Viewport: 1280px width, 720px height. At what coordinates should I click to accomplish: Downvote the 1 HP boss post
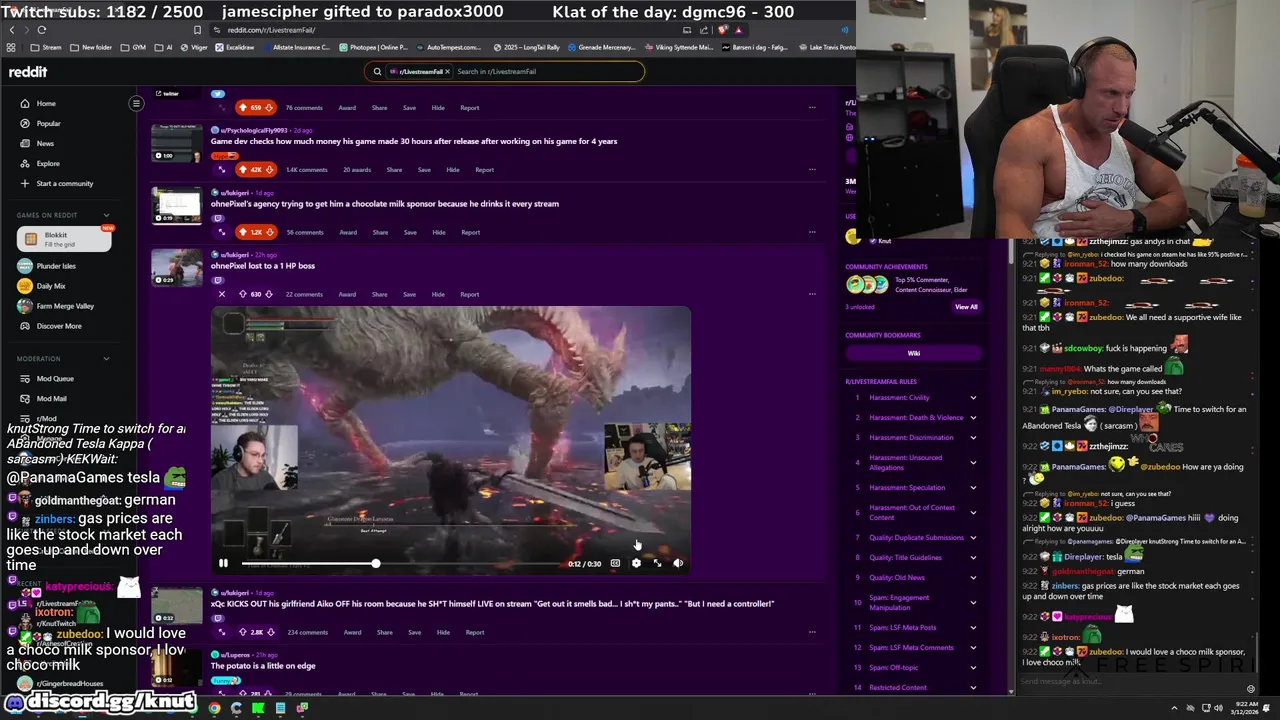click(268, 294)
